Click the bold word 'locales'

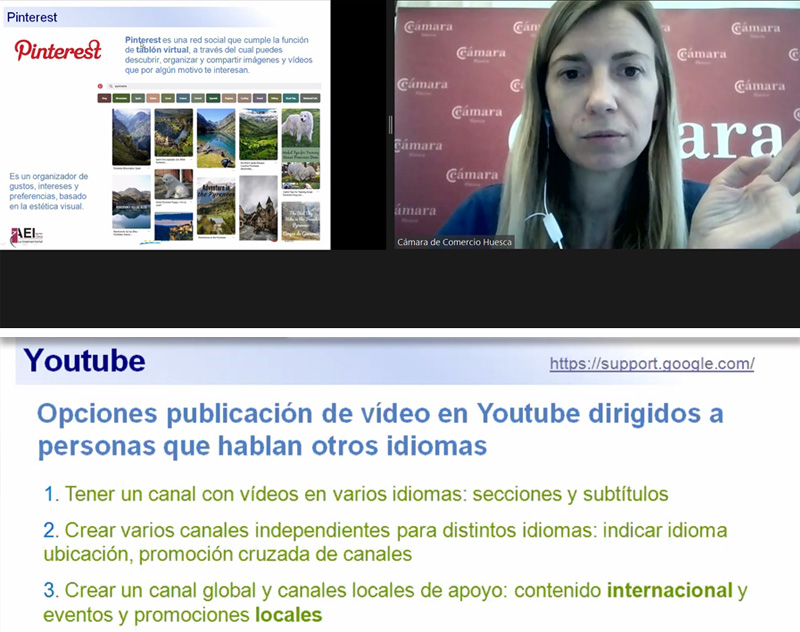tap(289, 615)
